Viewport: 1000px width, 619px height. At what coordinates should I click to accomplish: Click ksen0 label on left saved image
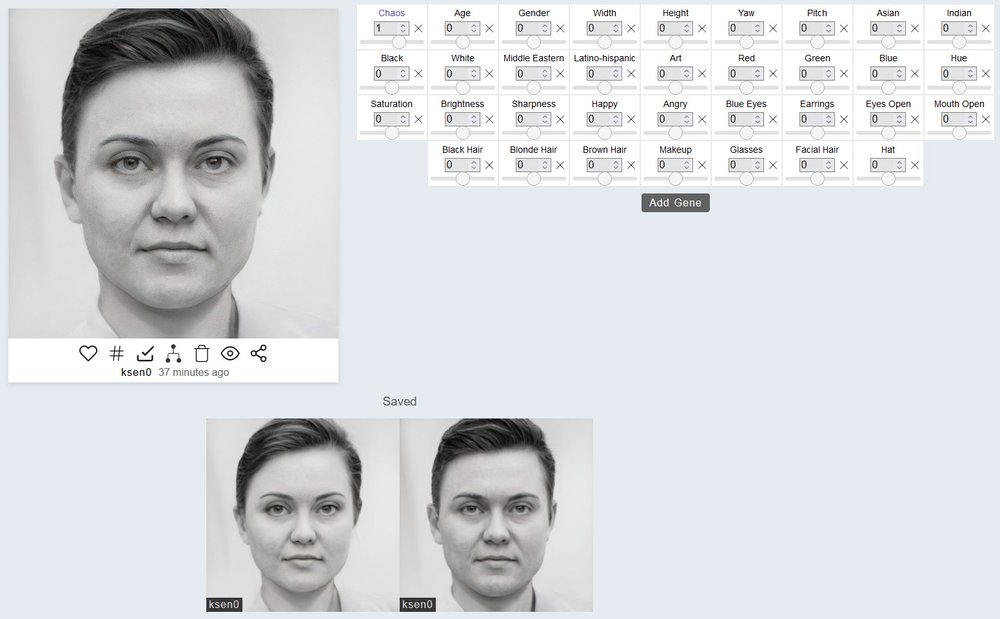click(x=224, y=604)
